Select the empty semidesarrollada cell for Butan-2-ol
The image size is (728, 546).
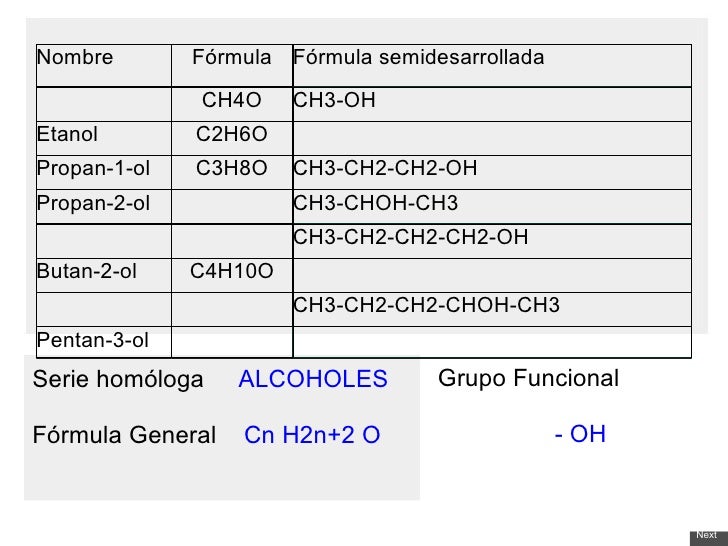click(492, 275)
